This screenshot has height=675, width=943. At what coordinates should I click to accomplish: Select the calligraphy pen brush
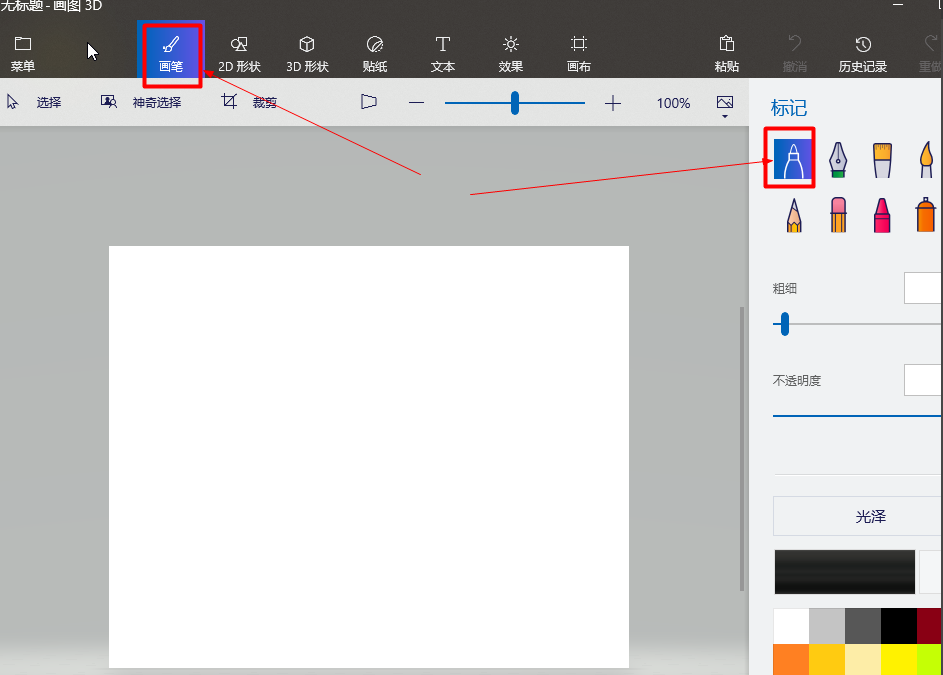point(838,159)
